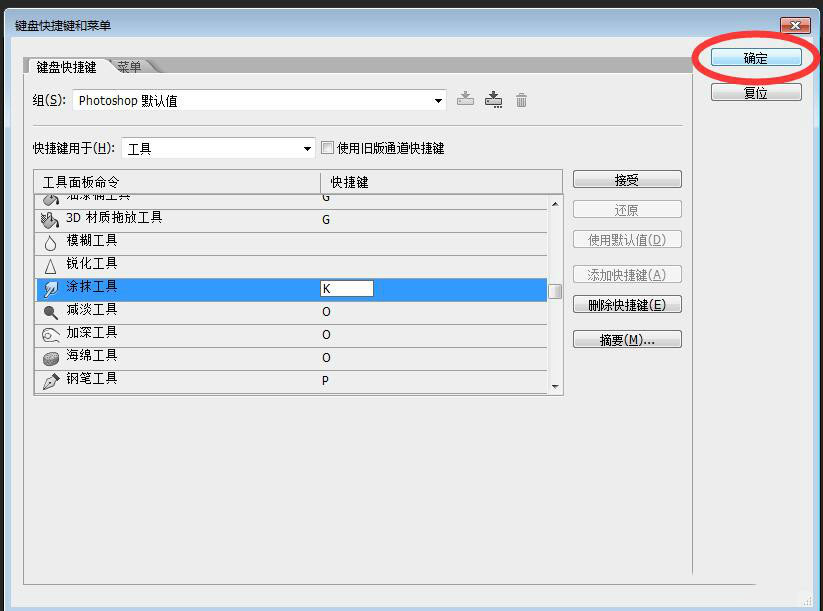Select the 3D 材质拖放工具 icon

[50, 220]
